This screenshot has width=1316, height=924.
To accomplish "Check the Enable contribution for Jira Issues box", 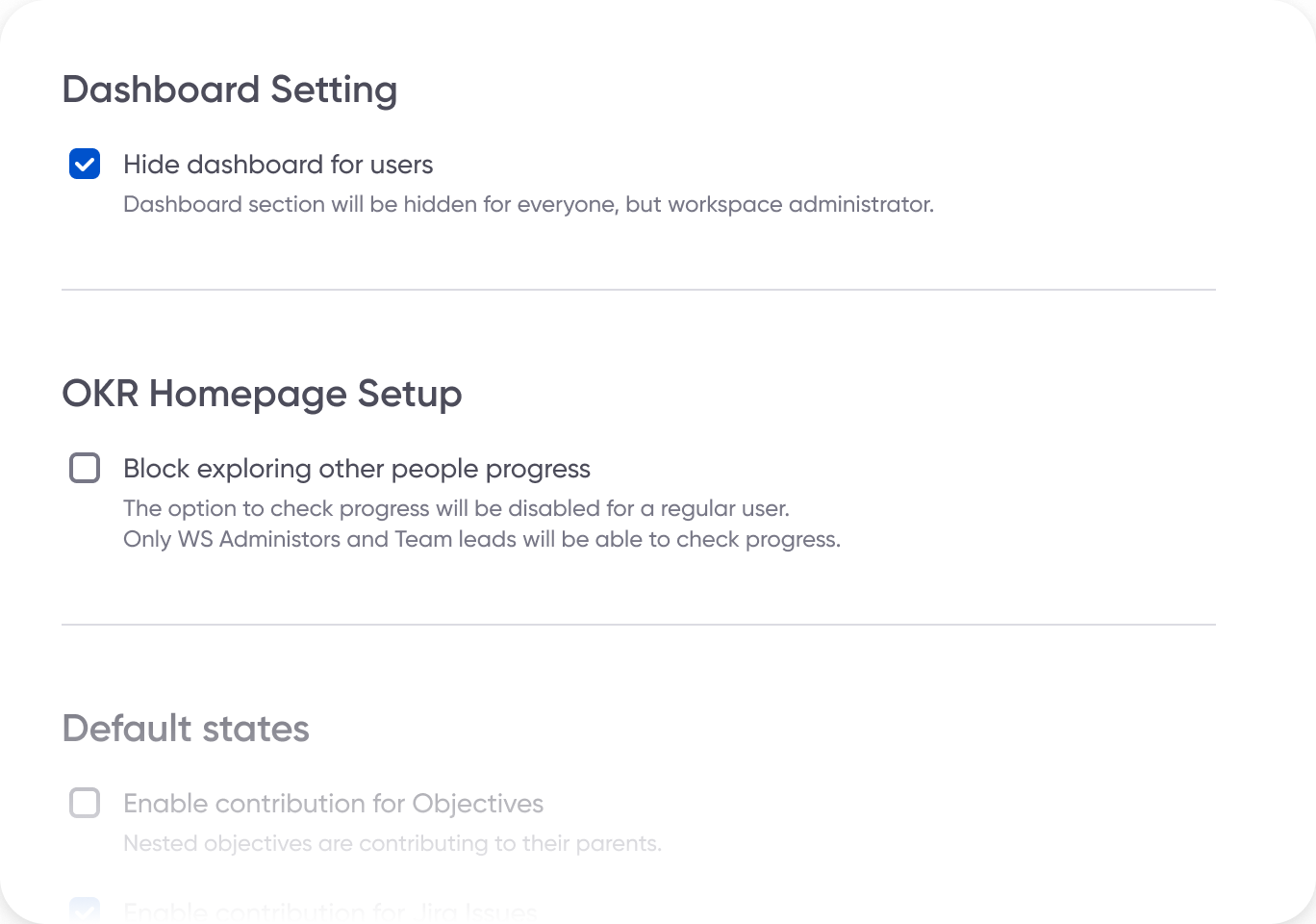I will coord(85,911).
